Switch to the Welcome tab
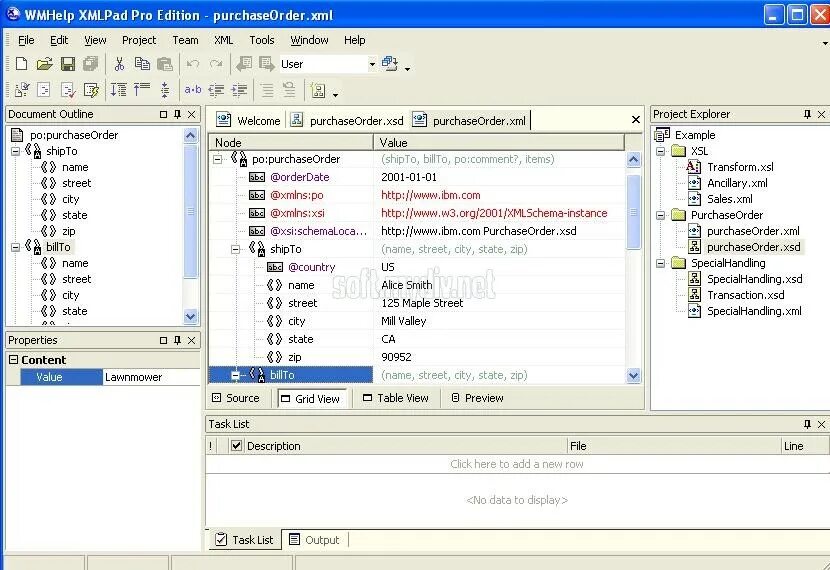Screen dimensions: 830x570 (249, 121)
